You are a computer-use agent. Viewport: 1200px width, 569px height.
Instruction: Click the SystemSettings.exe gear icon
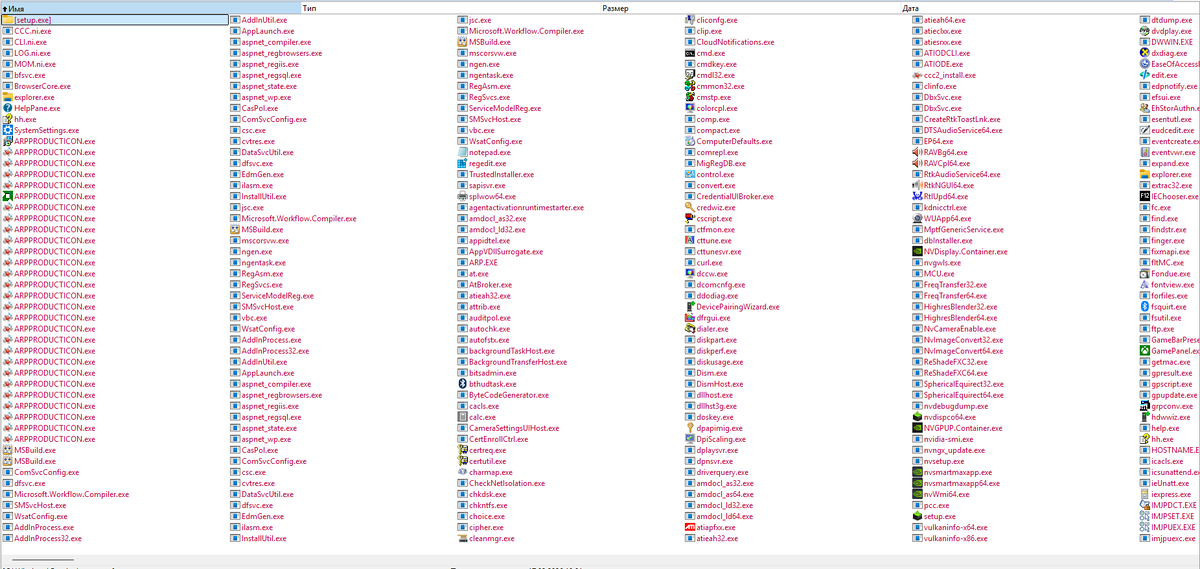pyautogui.click(x=7, y=130)
